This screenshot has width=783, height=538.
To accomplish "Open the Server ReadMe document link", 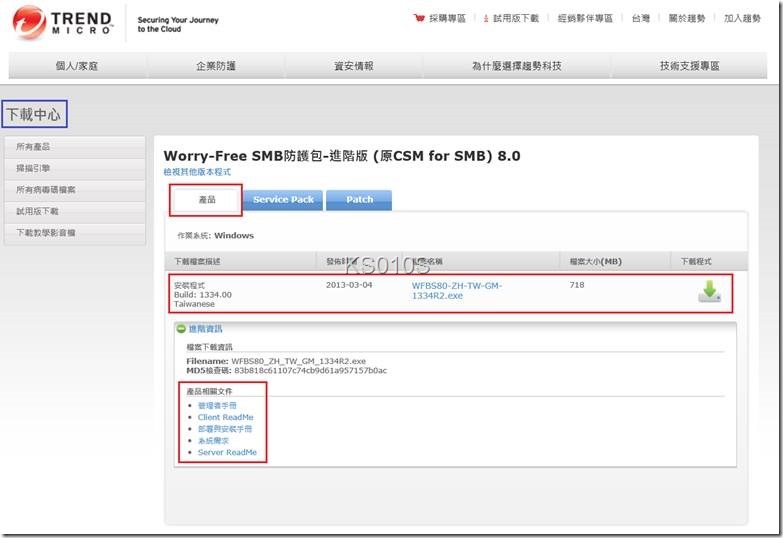I will point(227,452).
